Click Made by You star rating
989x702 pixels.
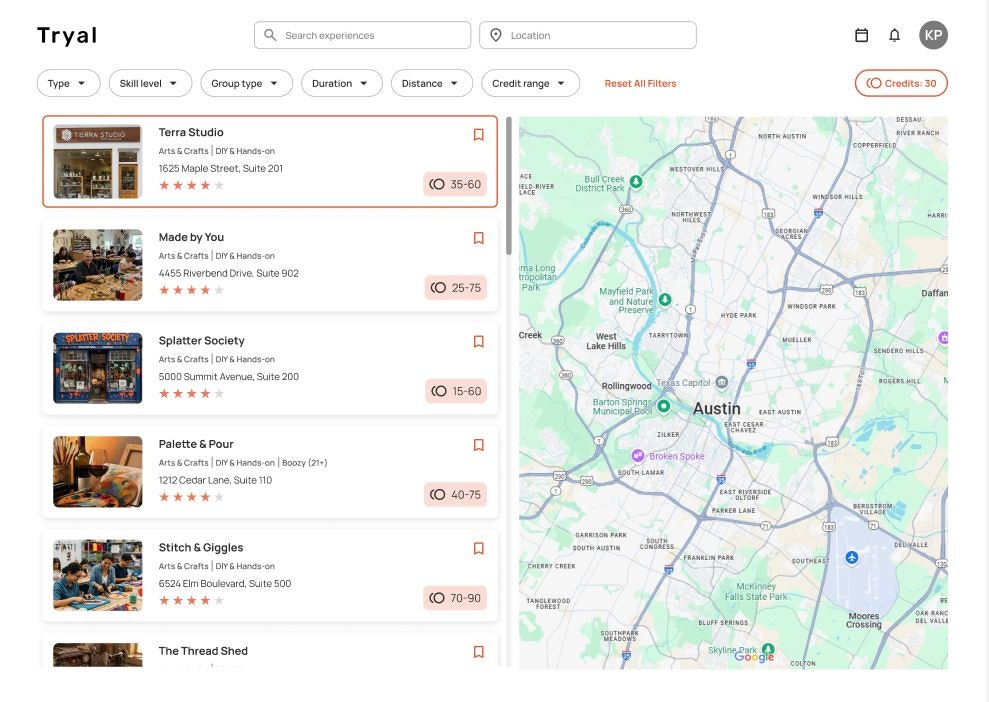tap(191, 290)
